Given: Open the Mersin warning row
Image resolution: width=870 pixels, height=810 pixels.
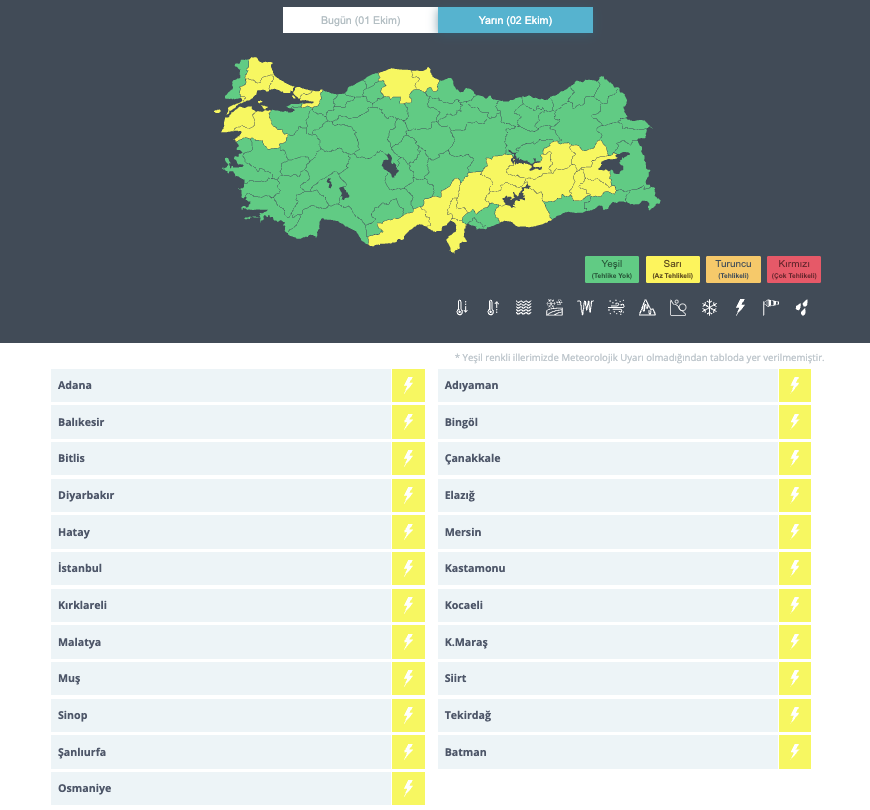Looking at the screenshot, I should click(624, 531).
